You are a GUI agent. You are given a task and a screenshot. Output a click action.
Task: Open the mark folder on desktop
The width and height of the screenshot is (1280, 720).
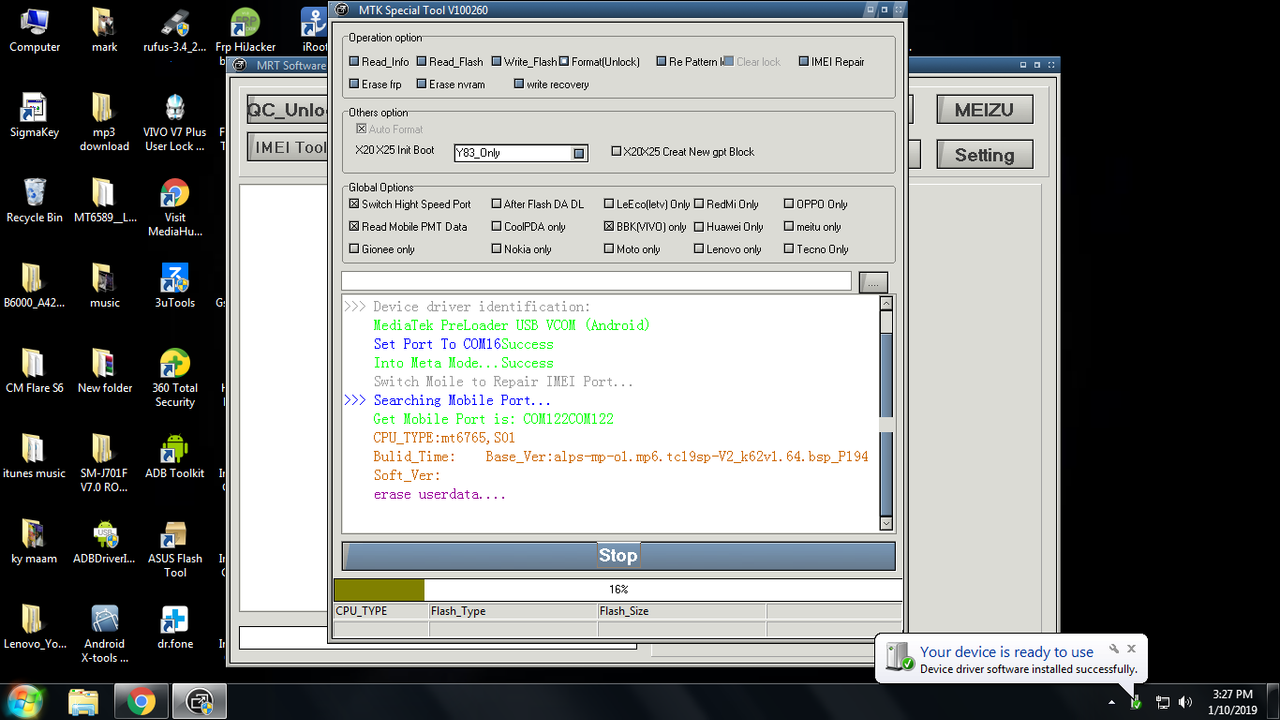pos(104,30)
